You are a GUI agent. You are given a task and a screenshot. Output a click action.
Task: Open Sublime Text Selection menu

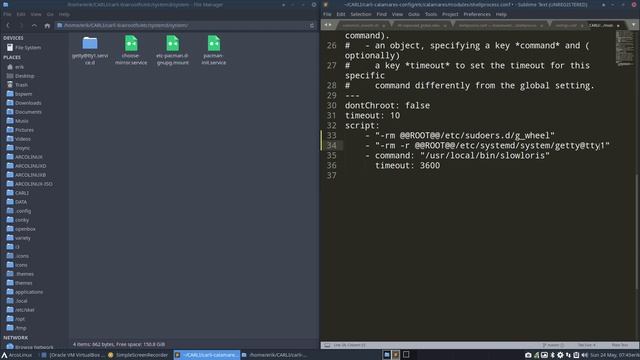(x=361, y=14)
